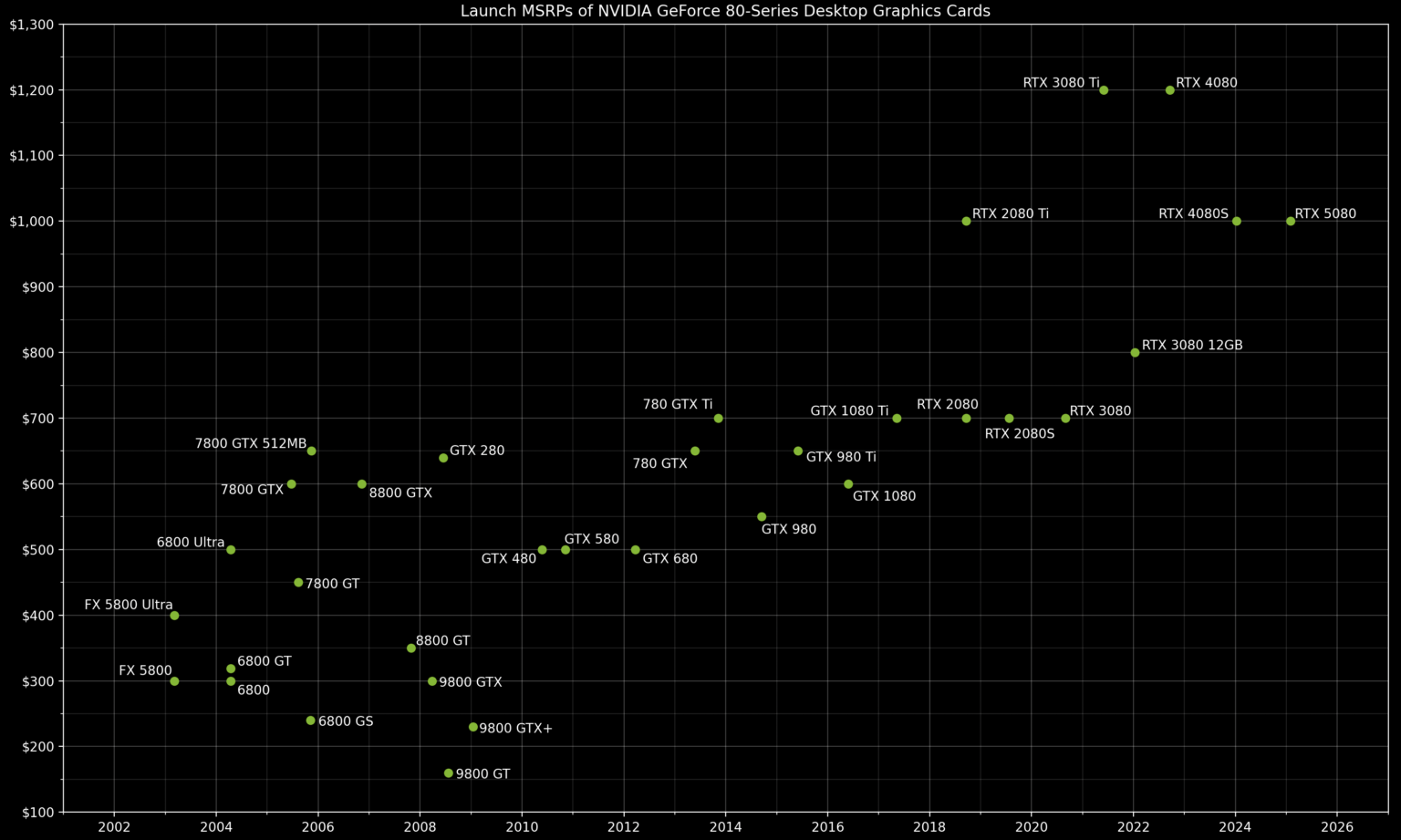Viewport: 1401px width, 840px height.
Task: Select the 780 GTX Ti label
Action: (678, 405)
